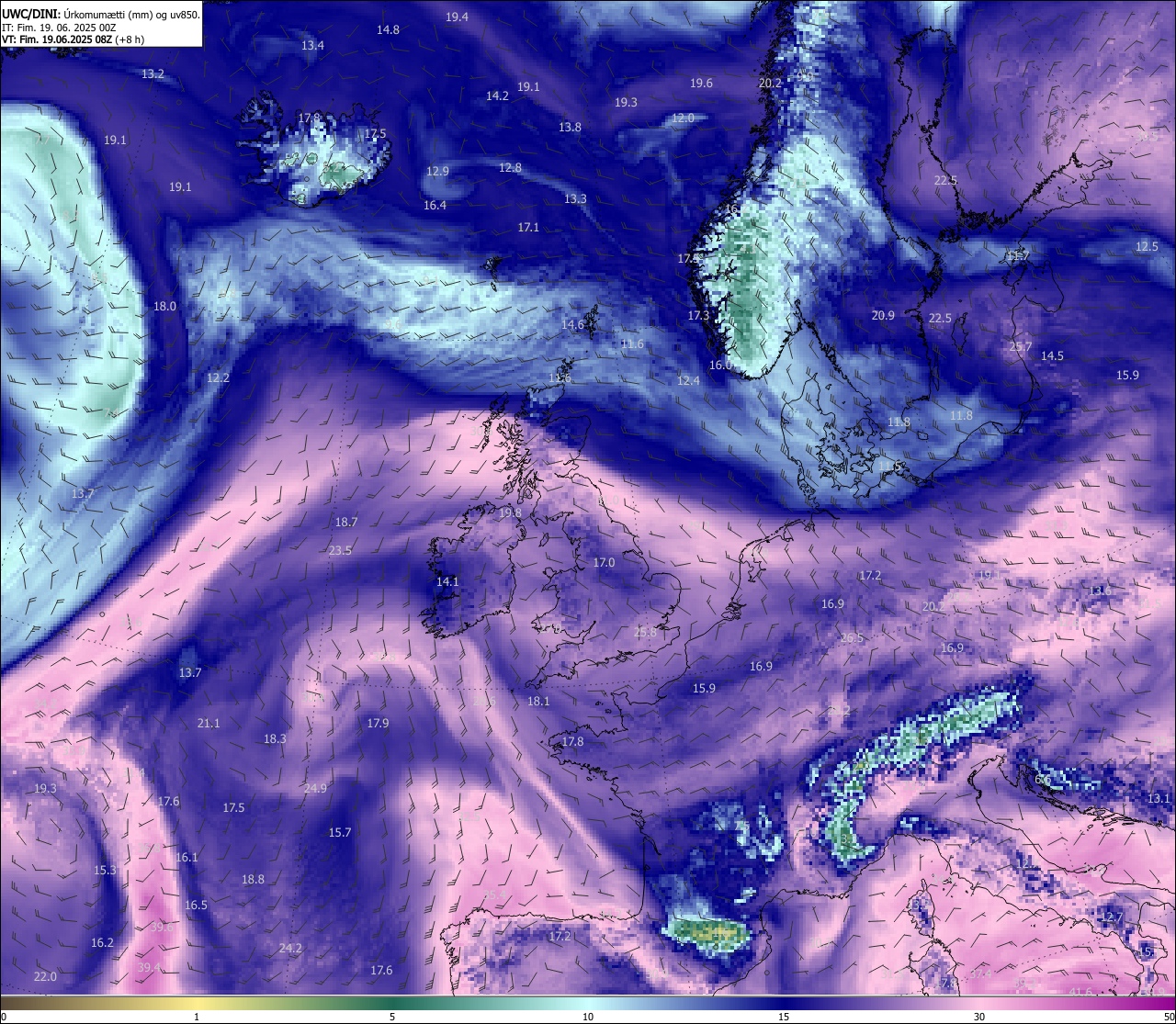Click the 18.8 map value

pyautogui.click(x=253, y=880)
